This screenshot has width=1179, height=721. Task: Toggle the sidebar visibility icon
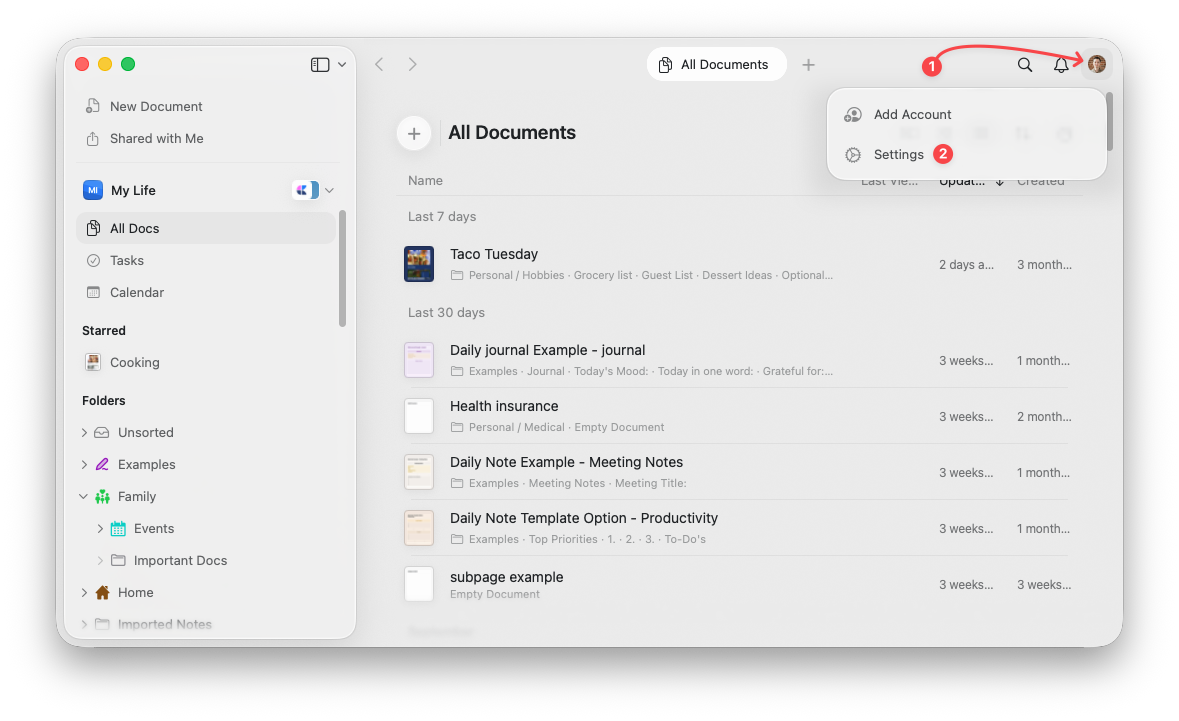click(320, 65)
